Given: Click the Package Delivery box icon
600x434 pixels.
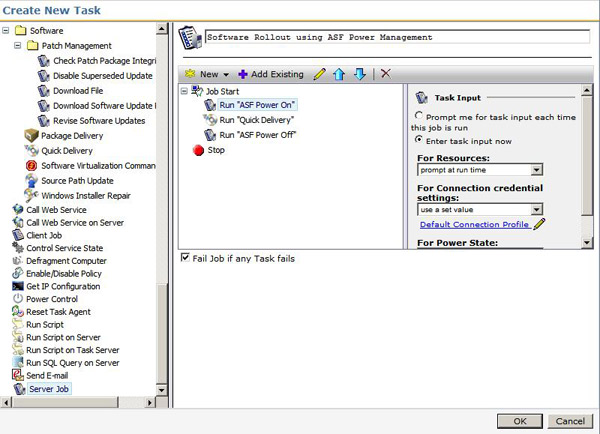Looking at the screenshot, I should point(31,135).
